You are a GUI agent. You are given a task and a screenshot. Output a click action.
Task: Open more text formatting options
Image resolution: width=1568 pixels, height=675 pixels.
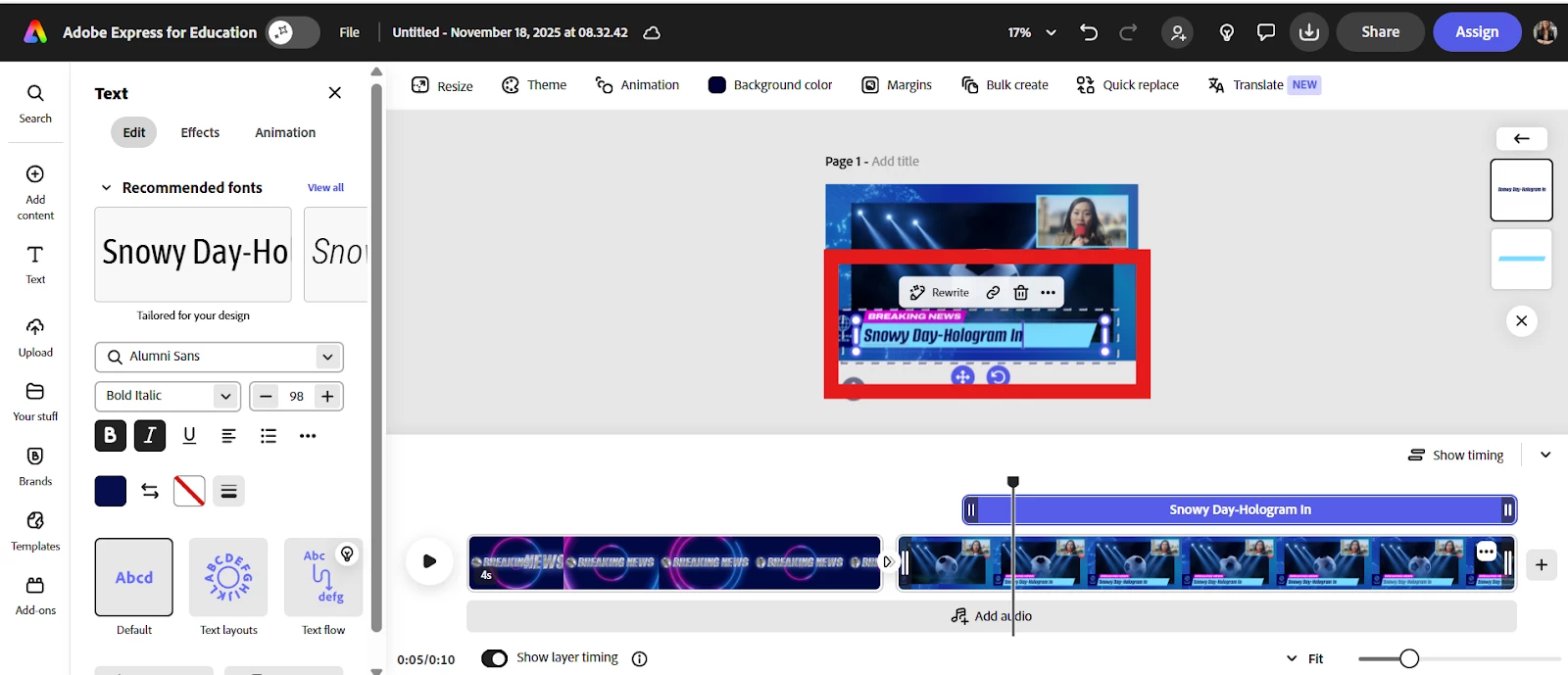pos(308,436)
